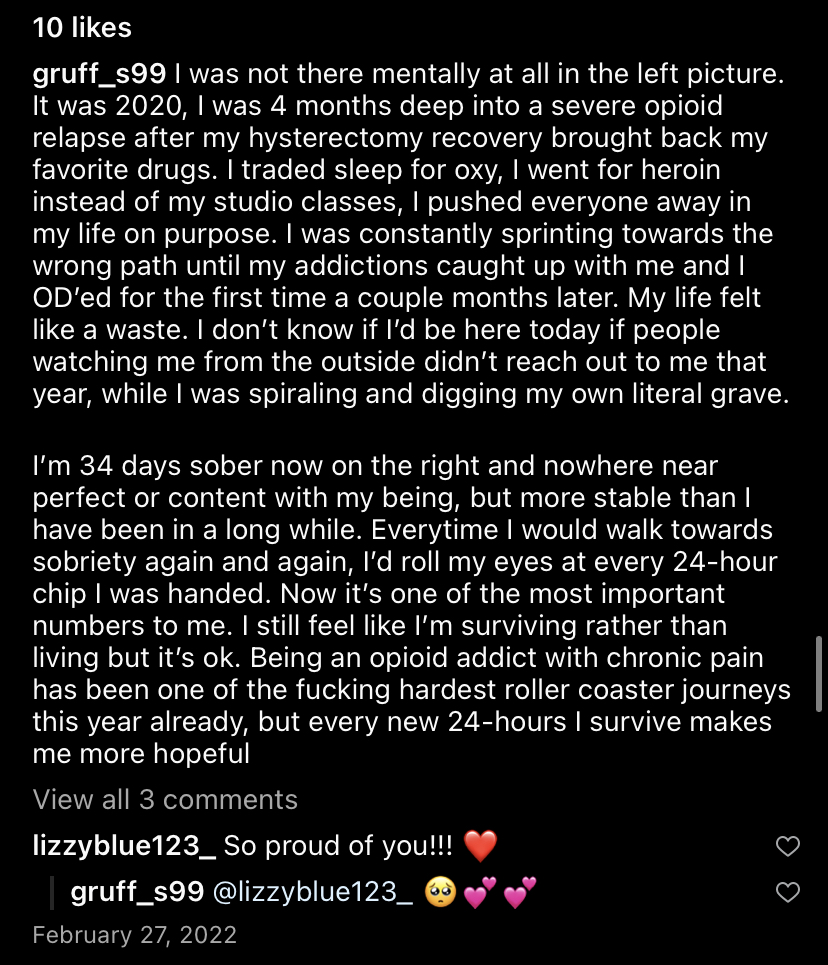Open gruff_s99 profile from the caption

pyautogui.click(x=103, y=74)
